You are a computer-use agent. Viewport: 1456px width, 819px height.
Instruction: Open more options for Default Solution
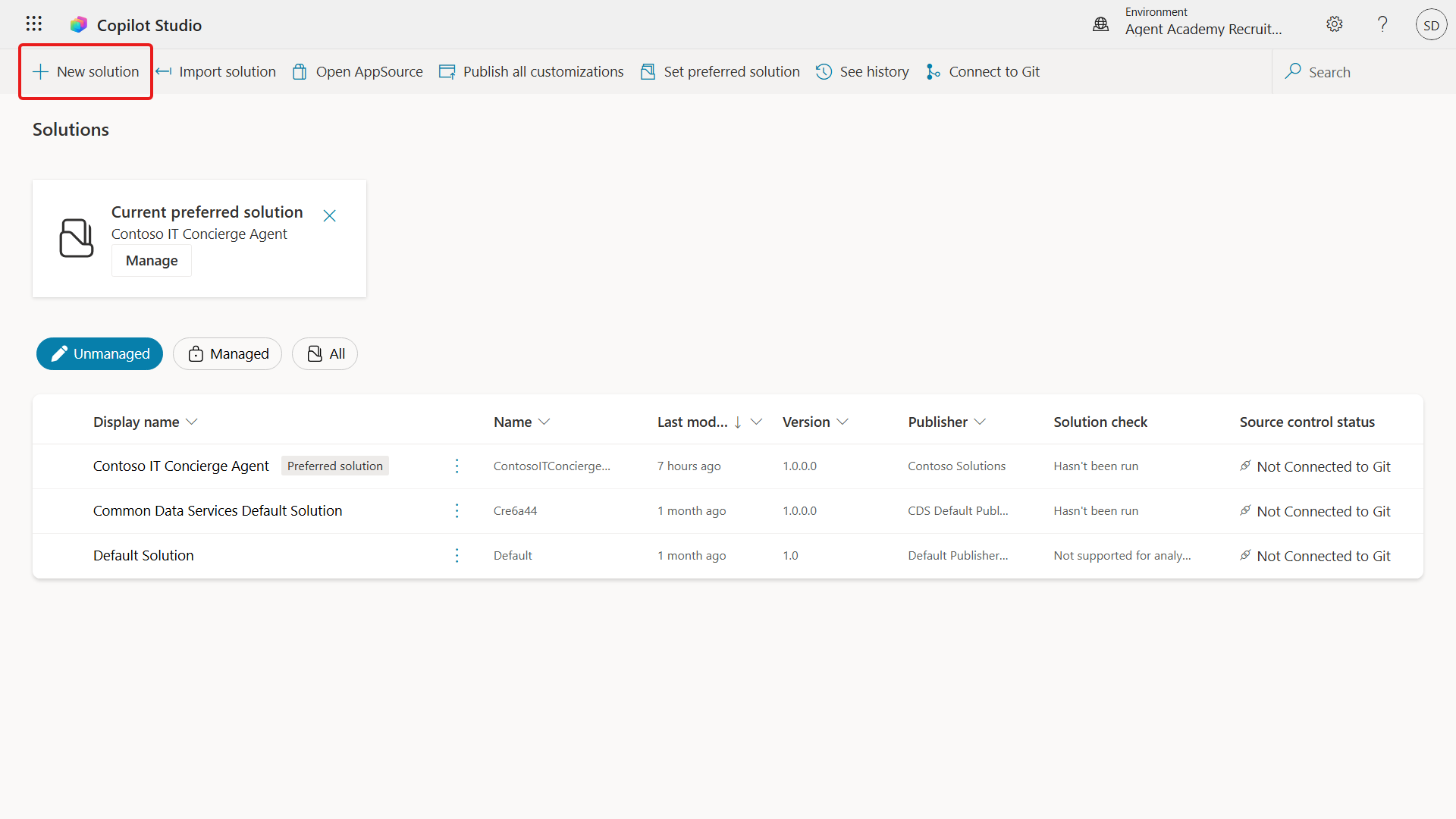457,555
